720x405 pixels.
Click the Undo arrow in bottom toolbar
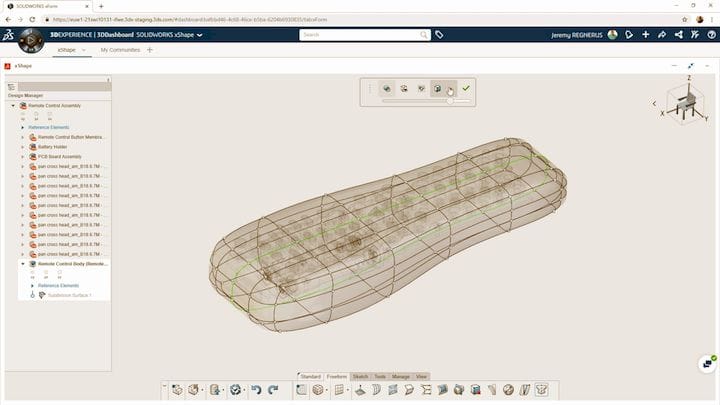click(257, 389)
